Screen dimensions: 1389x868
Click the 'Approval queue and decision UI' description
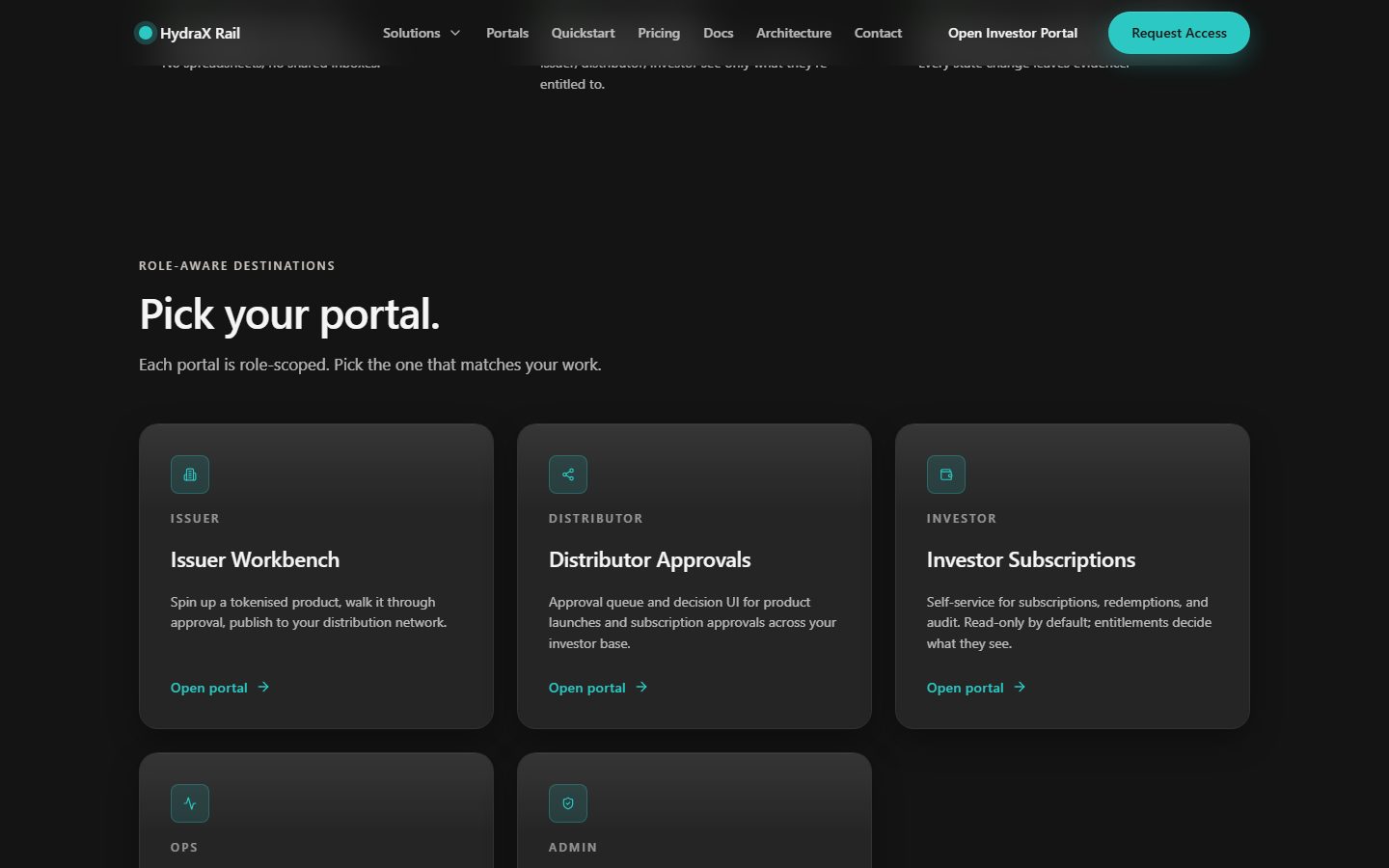pyautogui.click(x=693, y=622)
